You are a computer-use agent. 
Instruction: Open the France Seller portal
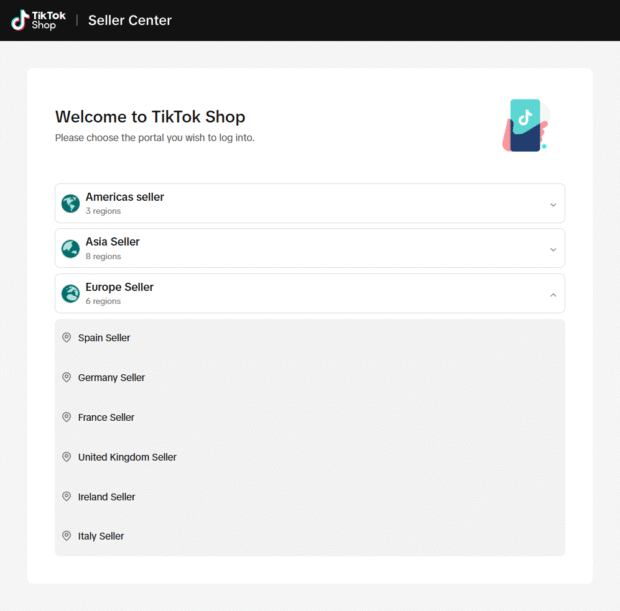(x=310, y=417)
